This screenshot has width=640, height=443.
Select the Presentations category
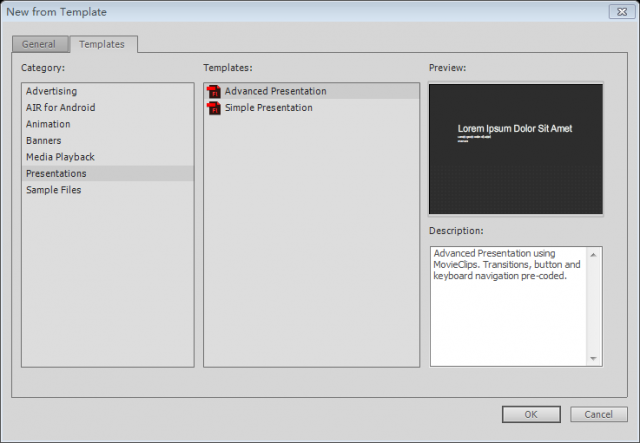coord(108,173)
